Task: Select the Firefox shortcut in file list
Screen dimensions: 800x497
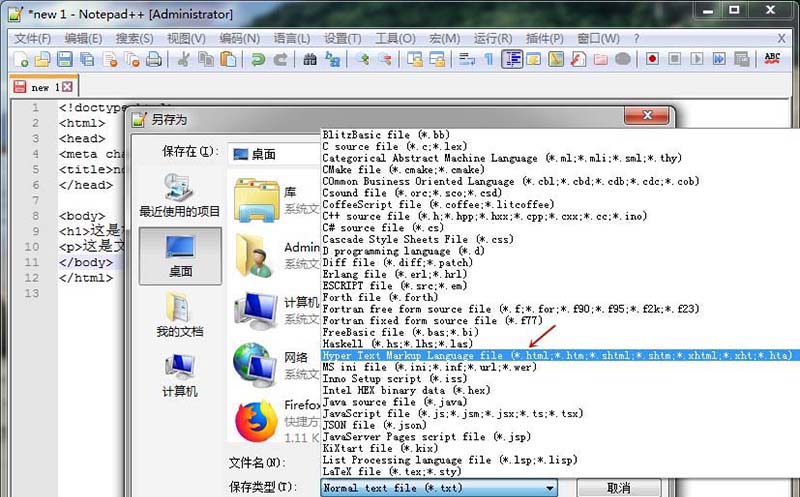Action: (276, 420)
